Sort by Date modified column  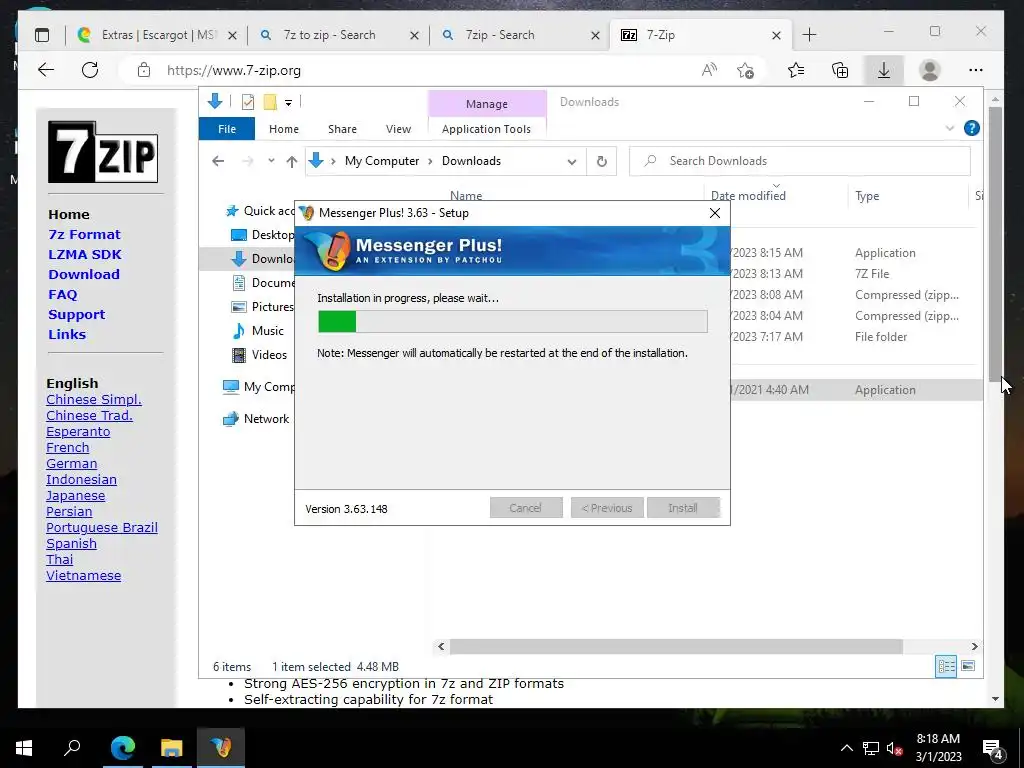click(748, 196)
